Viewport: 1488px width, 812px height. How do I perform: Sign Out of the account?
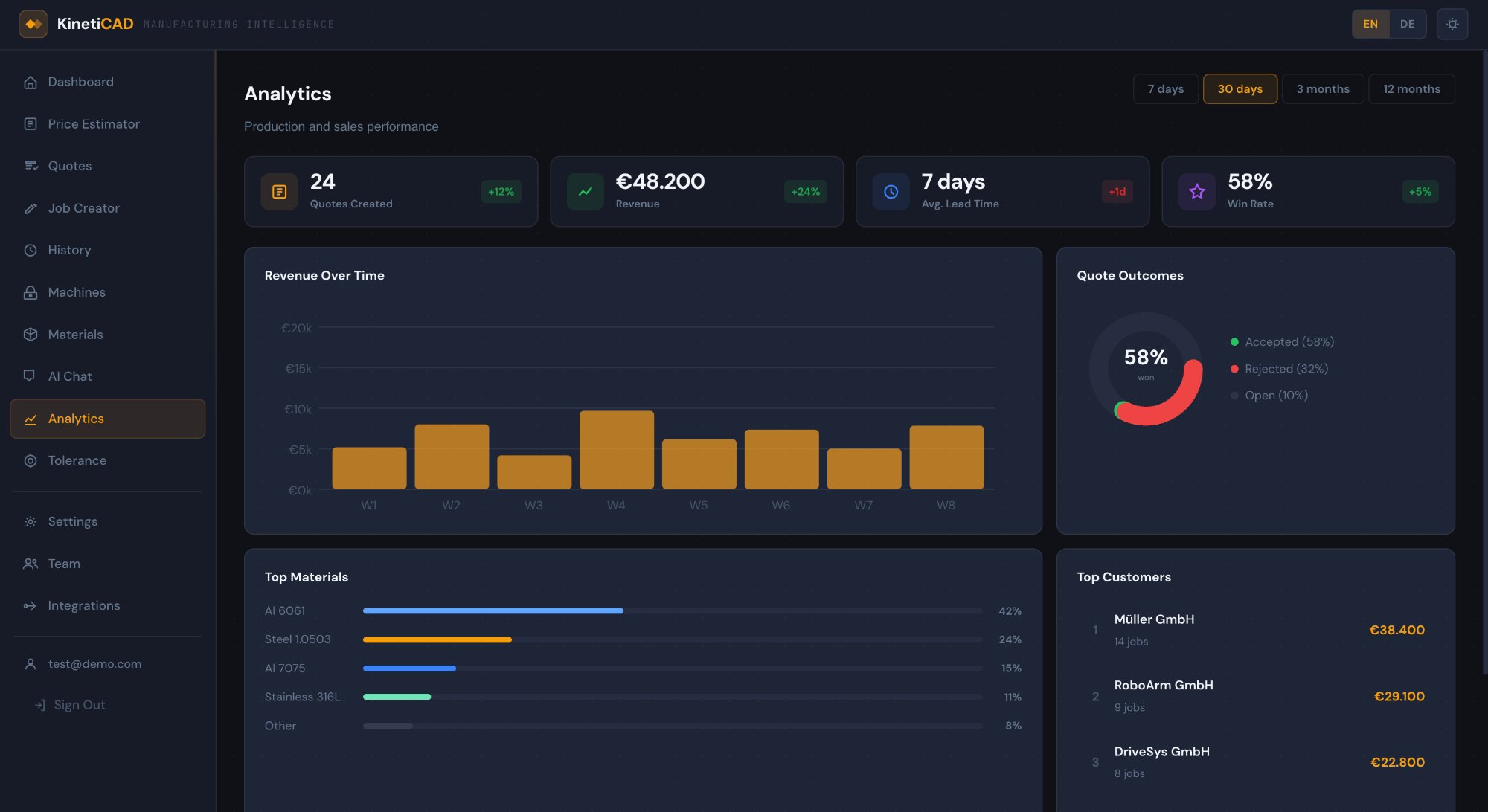80,705
